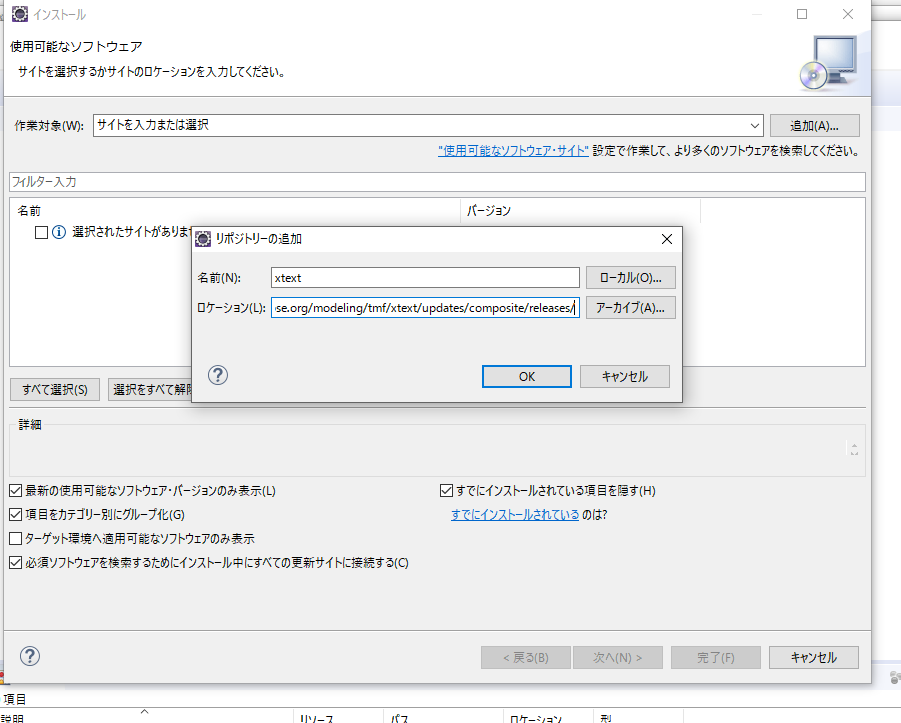Click help icon in Add Repository dialog
This screenshot has height=723, width=901.
218,375
